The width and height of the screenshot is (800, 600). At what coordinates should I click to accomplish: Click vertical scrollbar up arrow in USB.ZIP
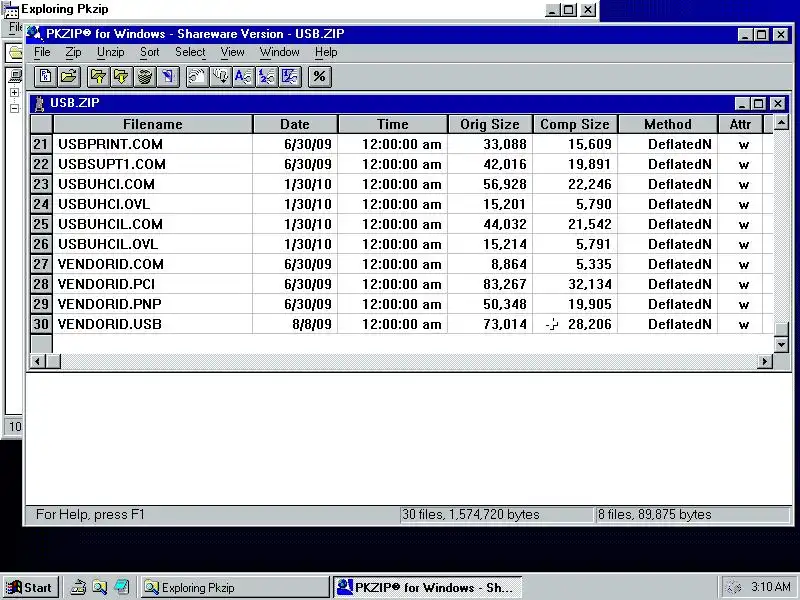point(781,122)
